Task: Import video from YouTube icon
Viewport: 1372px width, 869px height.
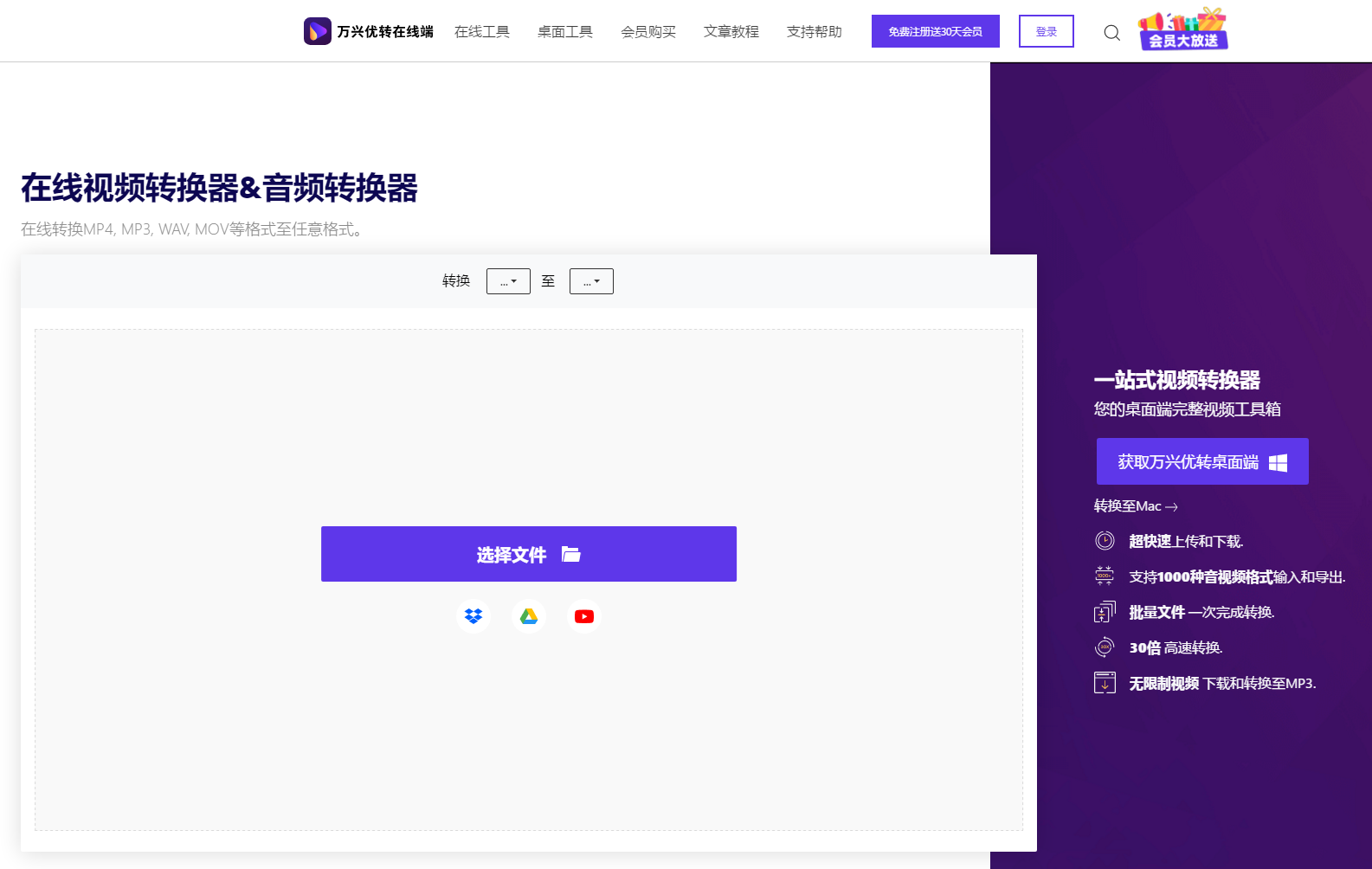Action: (584, 616)
